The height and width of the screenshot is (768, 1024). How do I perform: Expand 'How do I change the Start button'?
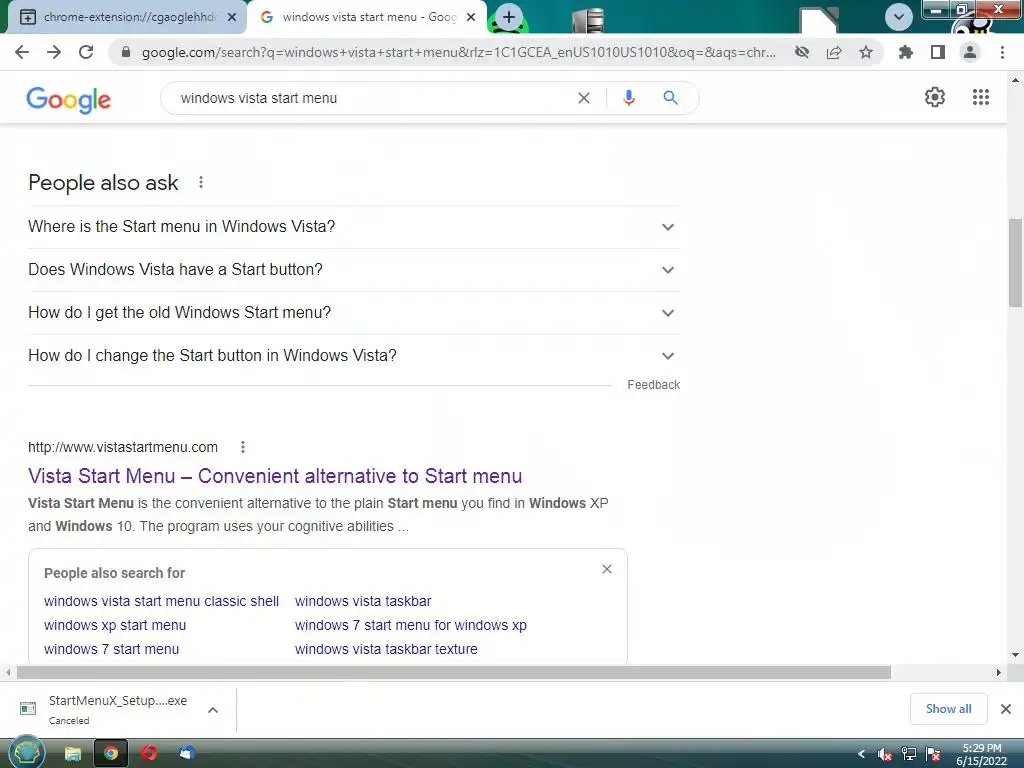click(x=354, y=356)
